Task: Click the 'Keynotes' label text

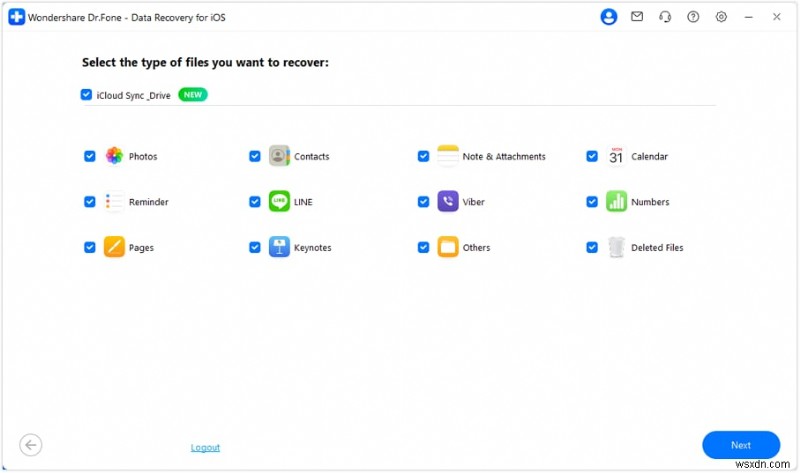Action: 313,247
